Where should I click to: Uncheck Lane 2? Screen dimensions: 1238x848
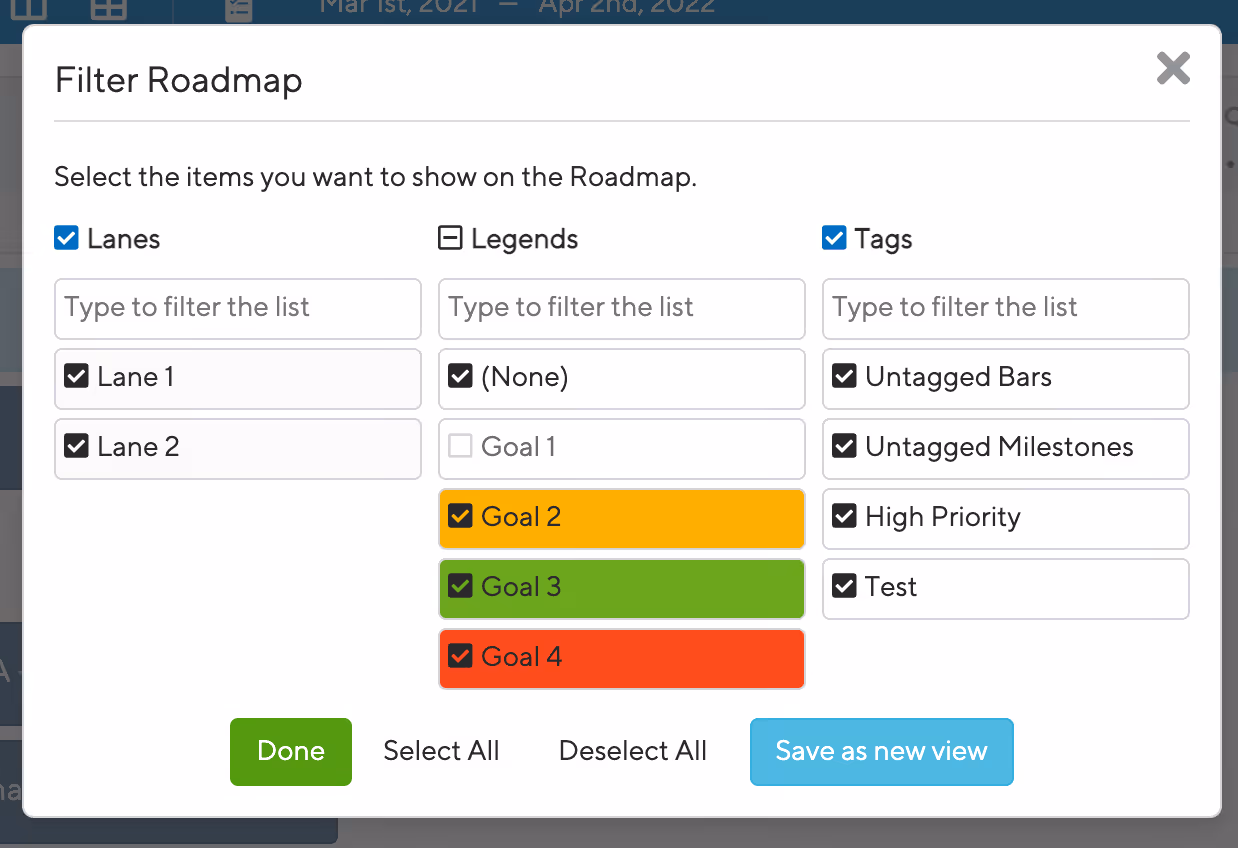pyautogui.click(x=76, y=447)
